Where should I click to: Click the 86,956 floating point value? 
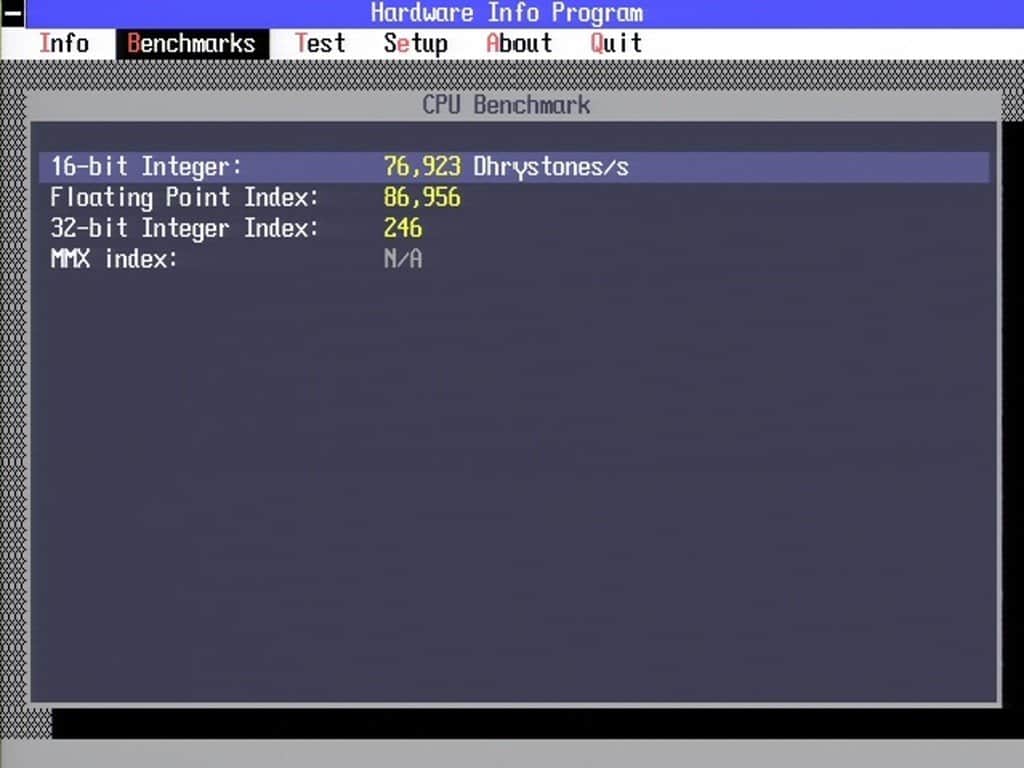[x=422, y=197]
